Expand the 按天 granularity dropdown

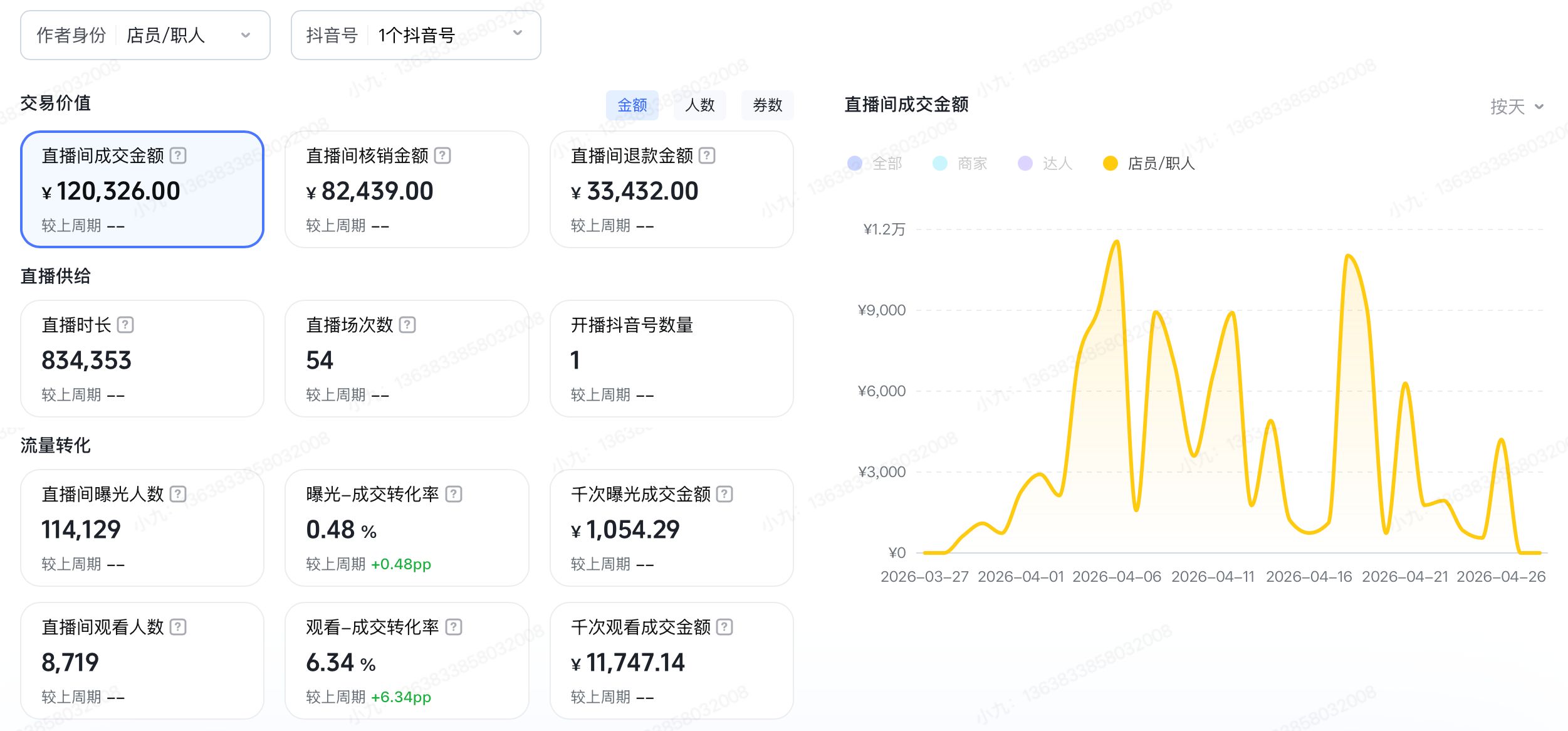(x=1517, y=107)
